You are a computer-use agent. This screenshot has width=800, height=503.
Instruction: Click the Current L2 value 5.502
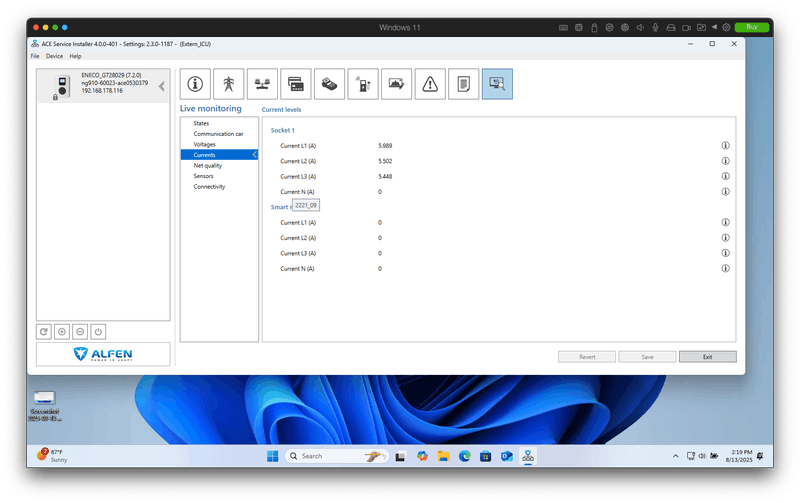click(385, 161)
